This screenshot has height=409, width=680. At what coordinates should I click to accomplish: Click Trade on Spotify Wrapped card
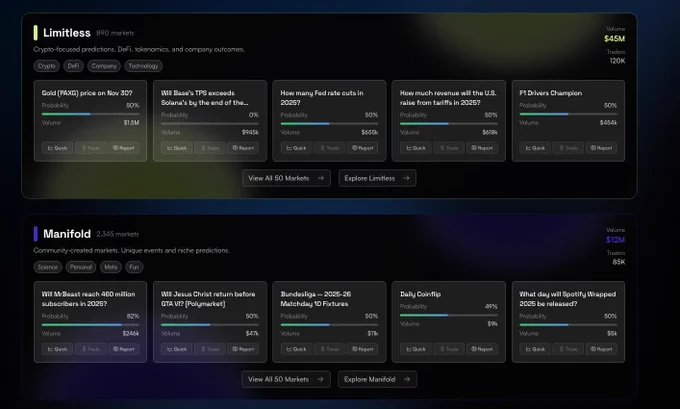coord(569,349)
